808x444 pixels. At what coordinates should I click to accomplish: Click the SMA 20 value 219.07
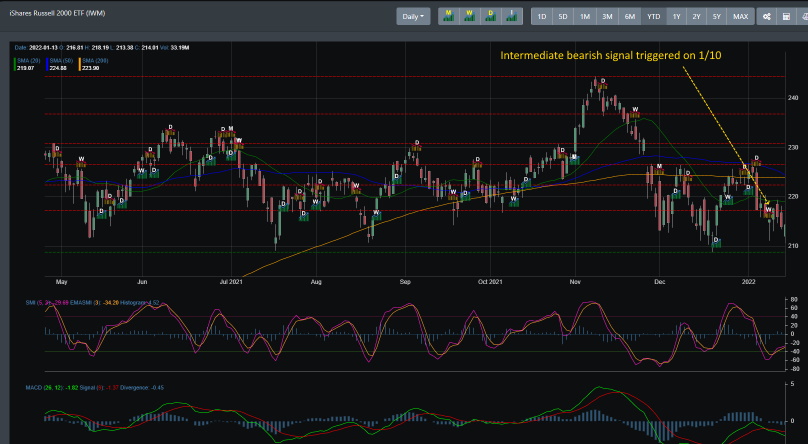[x=26, y=68]
